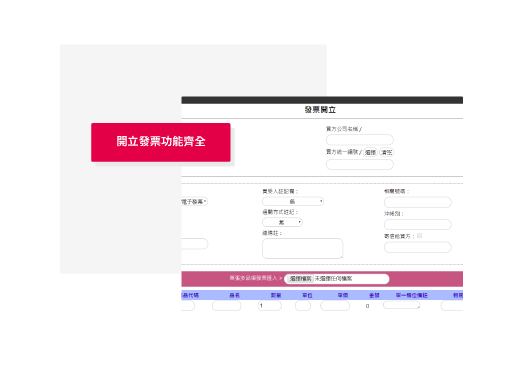Click the email field below 寄信給買方
Image resolution: width=523 pixels, height=368 pixels.
[x=418, y=247]
